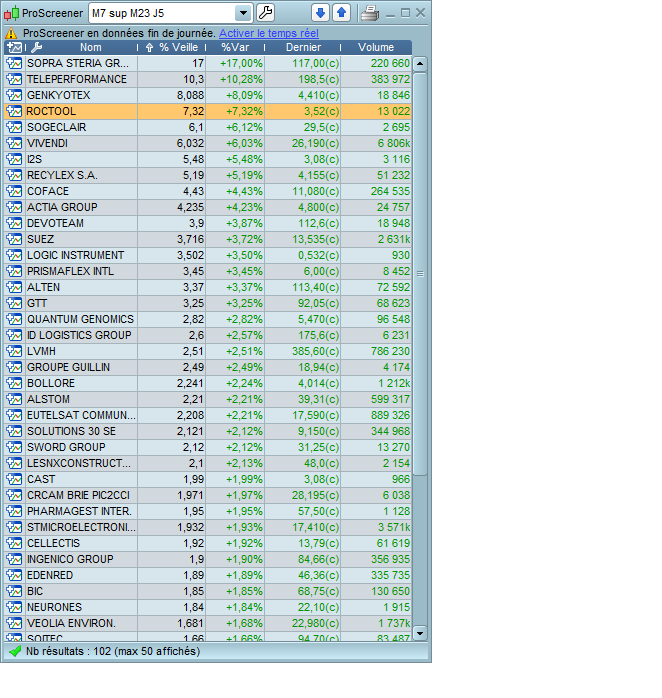Open chart icon for QUANTUM GENOMICS
This screenshot has width=662, height=698.
tap(14, 319)
